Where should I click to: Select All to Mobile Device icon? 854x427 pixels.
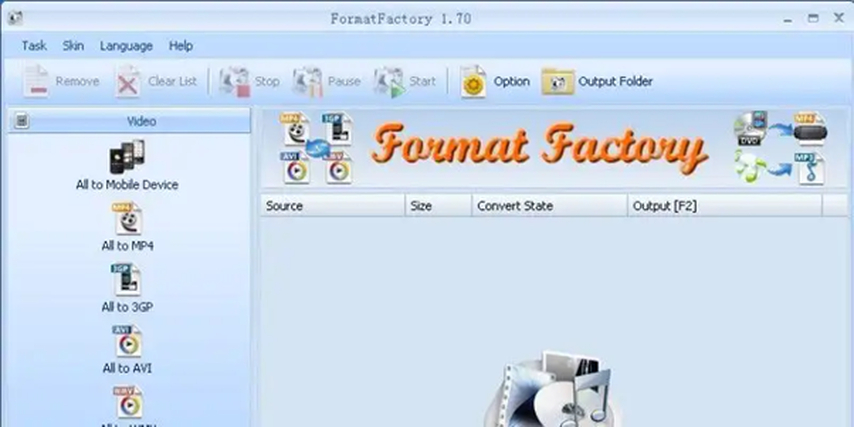point(127,157)
